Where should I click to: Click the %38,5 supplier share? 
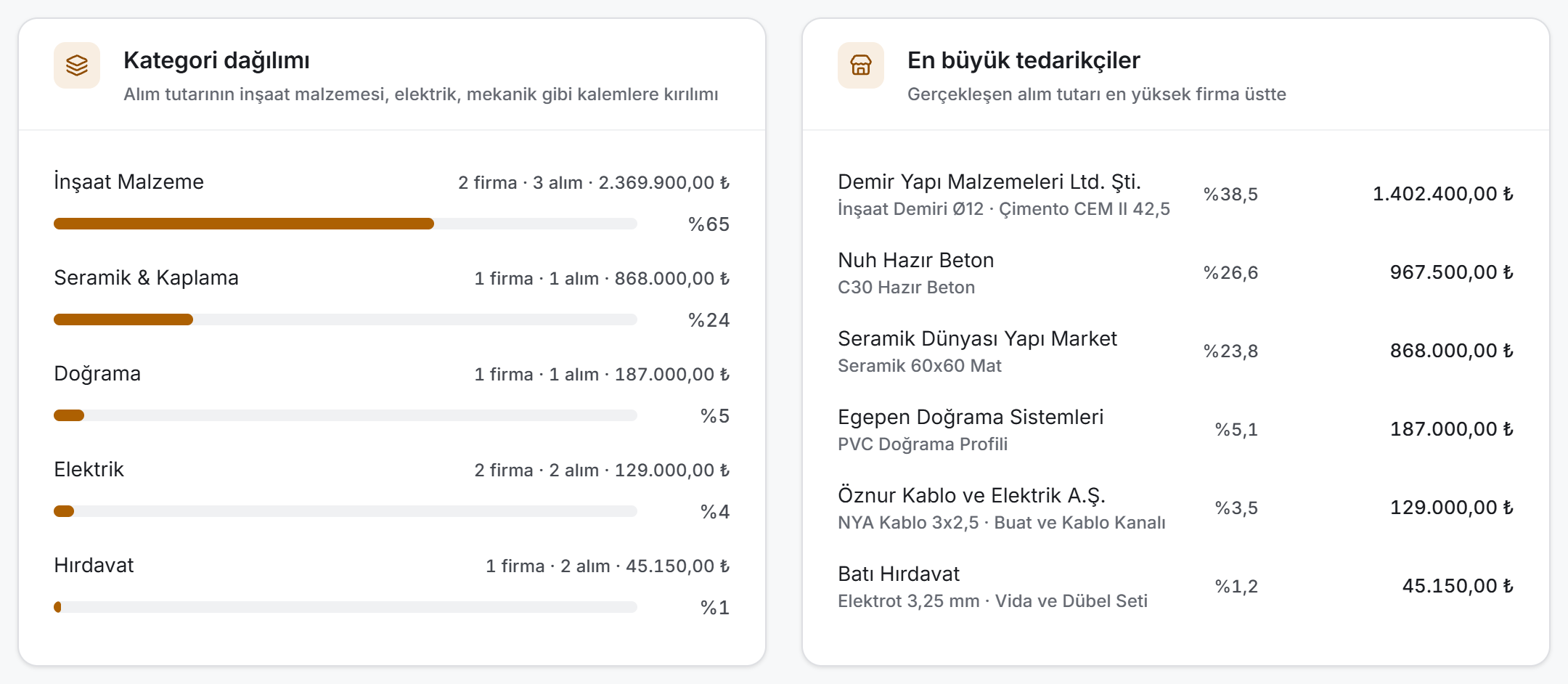tap(1230, 194)
